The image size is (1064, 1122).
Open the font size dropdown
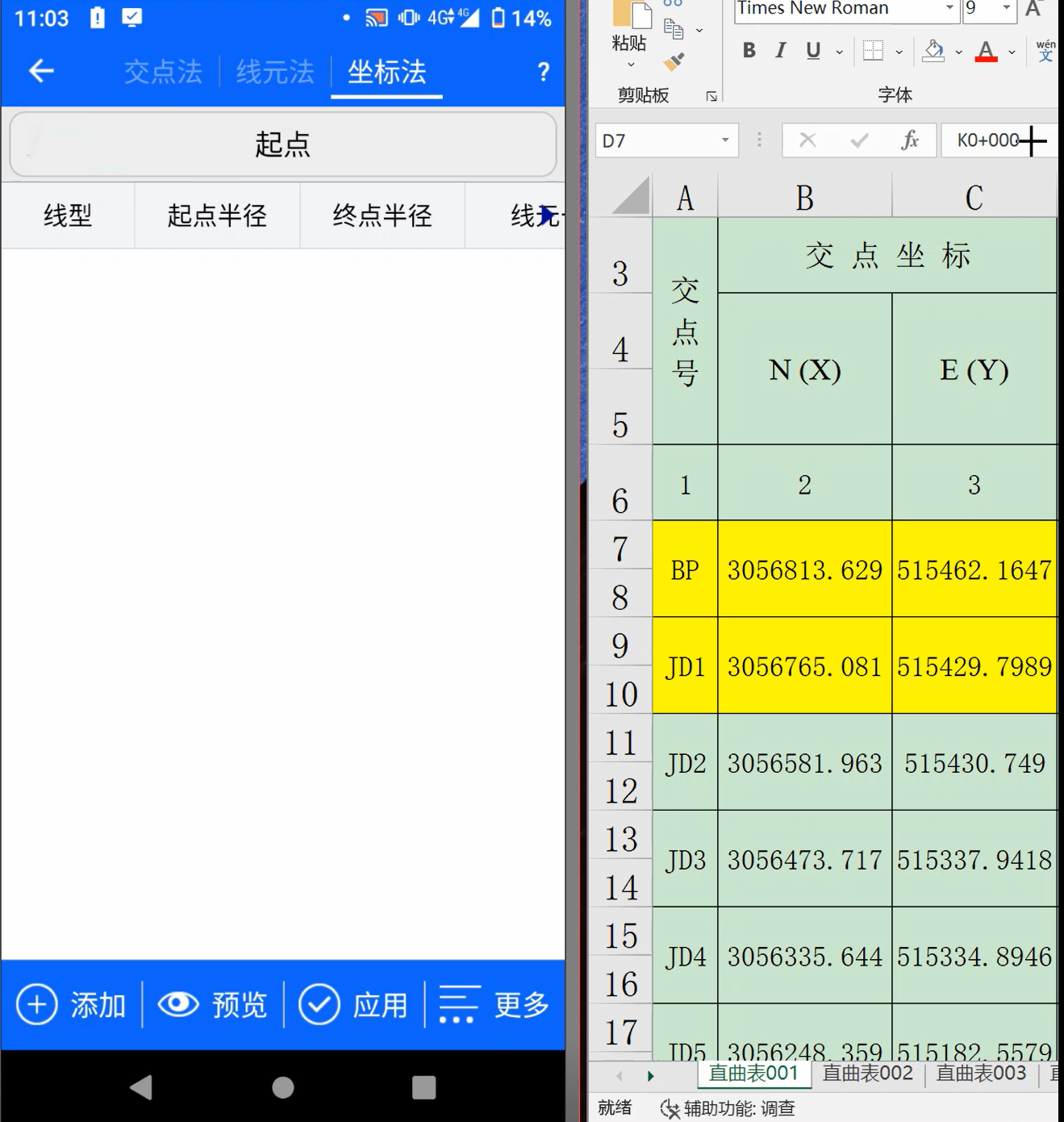[1007, 8]
